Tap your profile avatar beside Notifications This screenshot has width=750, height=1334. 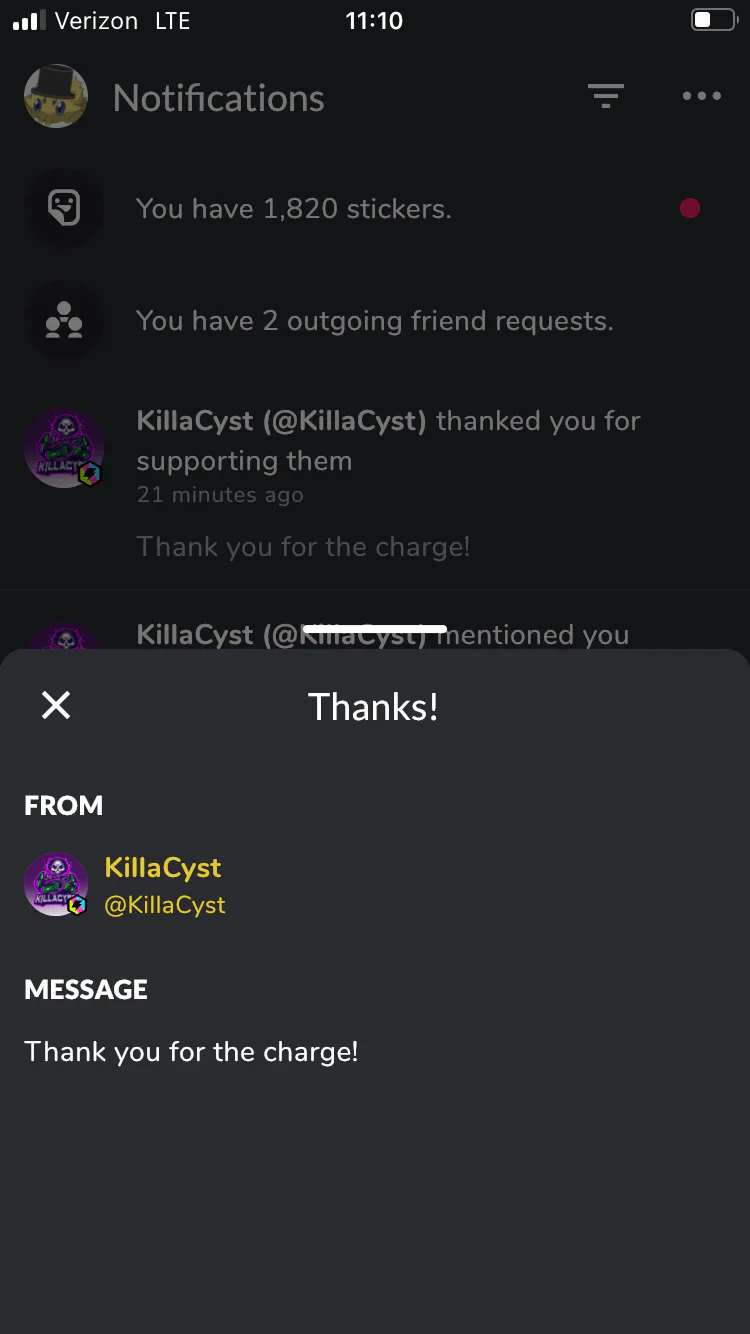pos(56,96)
